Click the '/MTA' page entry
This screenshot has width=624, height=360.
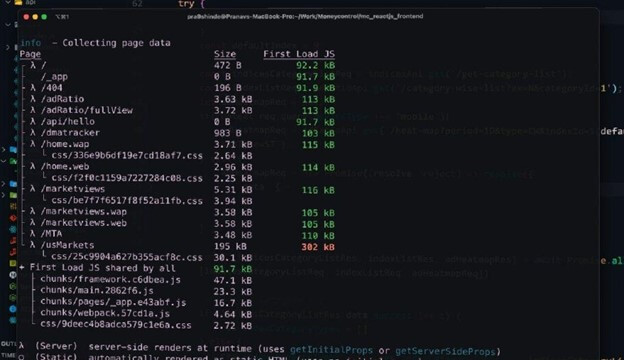tap(51, 234)
